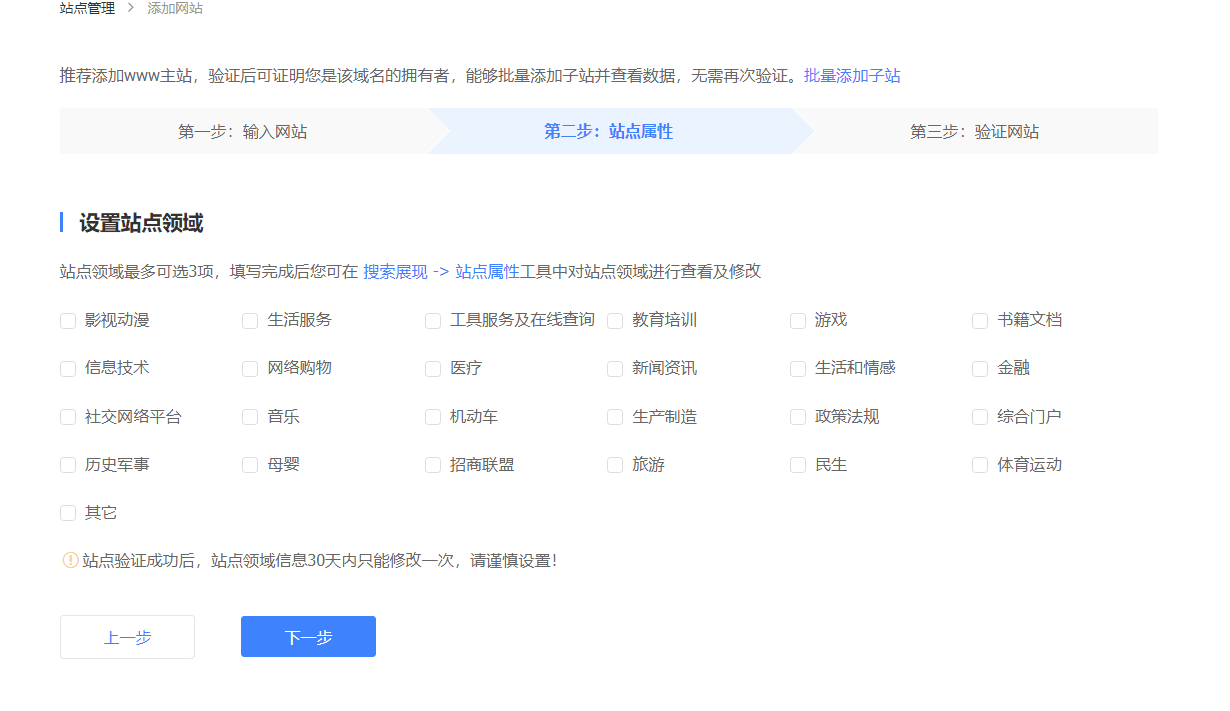Select 金融 as a site domain
The height and width of the screenshot is (711, 1230).
click(980, 368)
